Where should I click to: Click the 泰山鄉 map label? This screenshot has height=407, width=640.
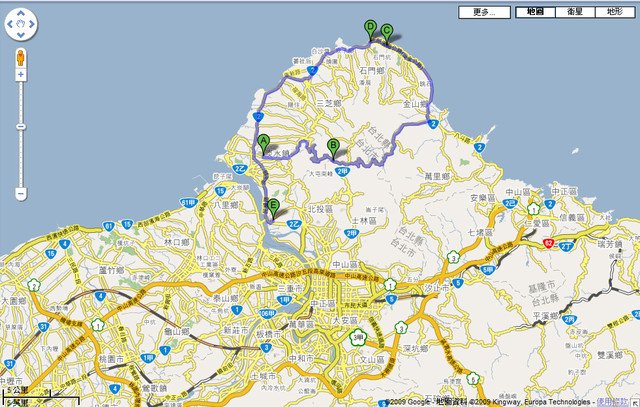click(x=226, y=299)
